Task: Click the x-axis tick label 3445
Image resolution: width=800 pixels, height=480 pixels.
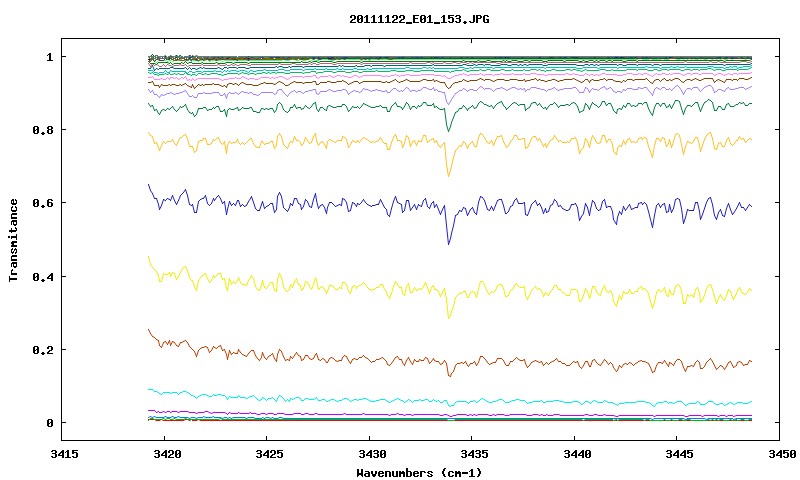Action: click(x=680, y=454)
